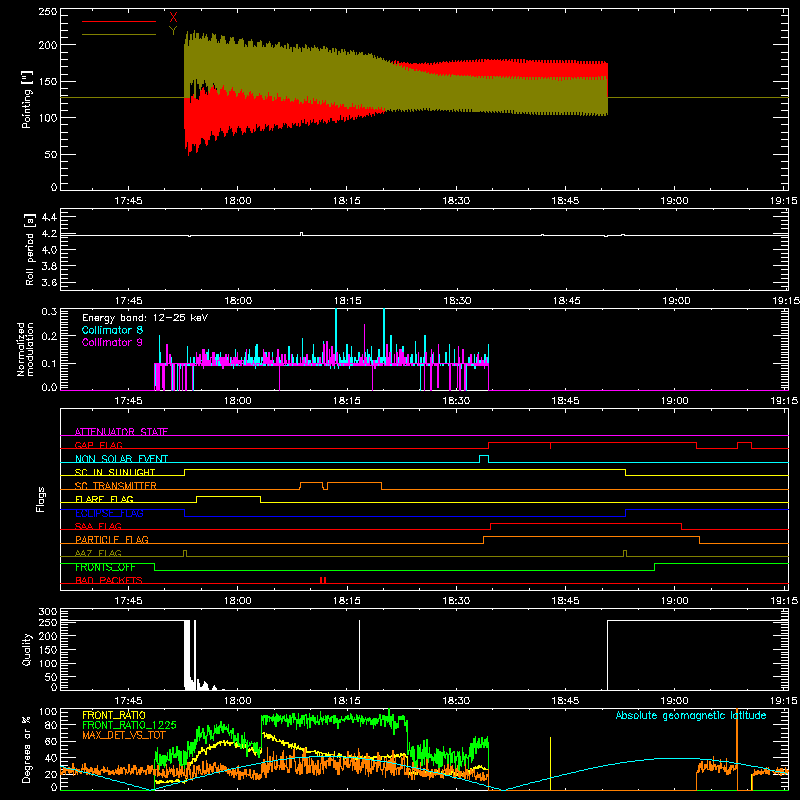Click the NON_SOLAR_EVENT pulse near 18:33
800x800 pixels.
click(484, 459)
